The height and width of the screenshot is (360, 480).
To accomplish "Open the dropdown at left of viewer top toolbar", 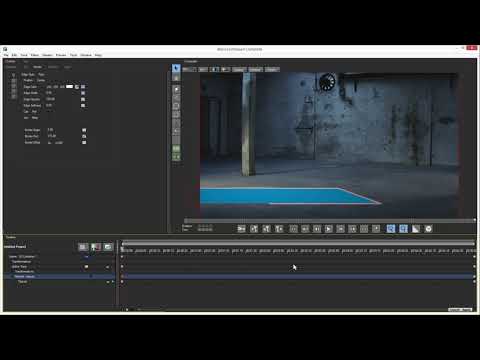I will click(x=189, y=69).
